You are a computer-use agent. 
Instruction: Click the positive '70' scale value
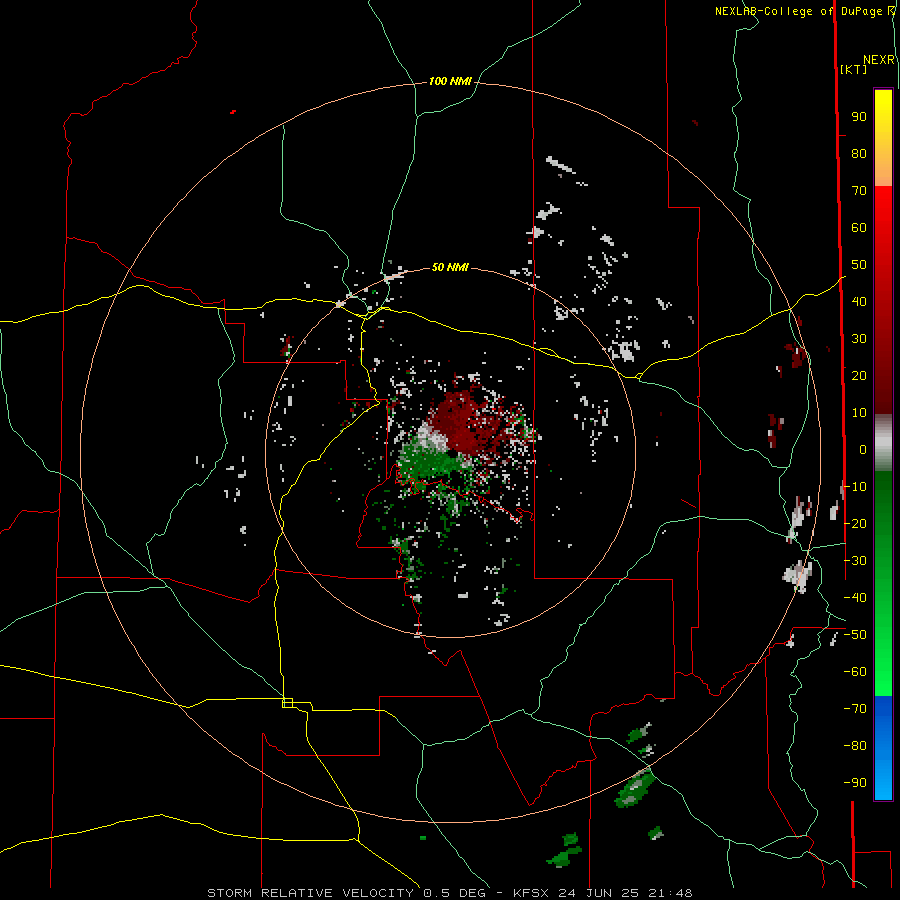point(859,191)
